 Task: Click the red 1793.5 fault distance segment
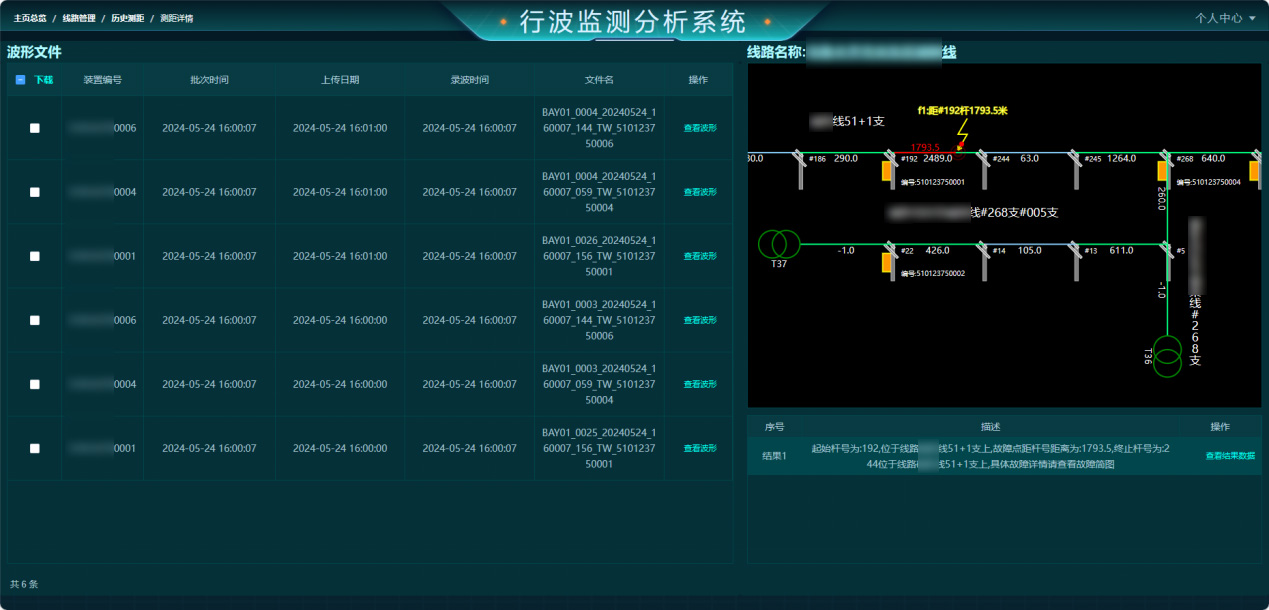click(x=926, y=153)
